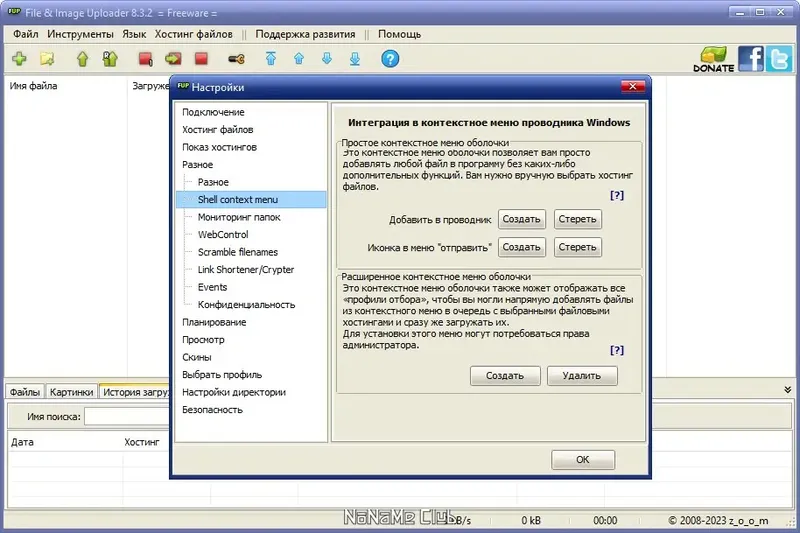Click Создать for Иконка в меню отправить

point(521,247)
